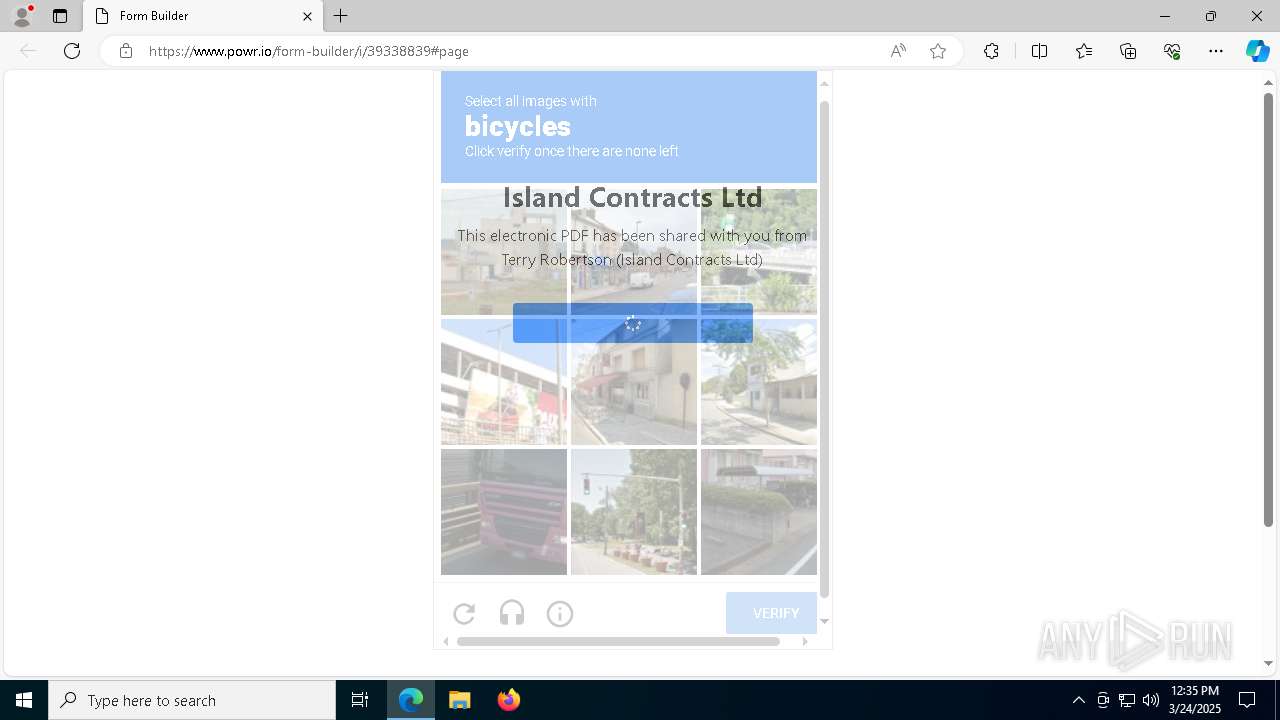Screen dimensions: 1280x720
Task: Open Task View on taskbar
Action: (360, 700)
